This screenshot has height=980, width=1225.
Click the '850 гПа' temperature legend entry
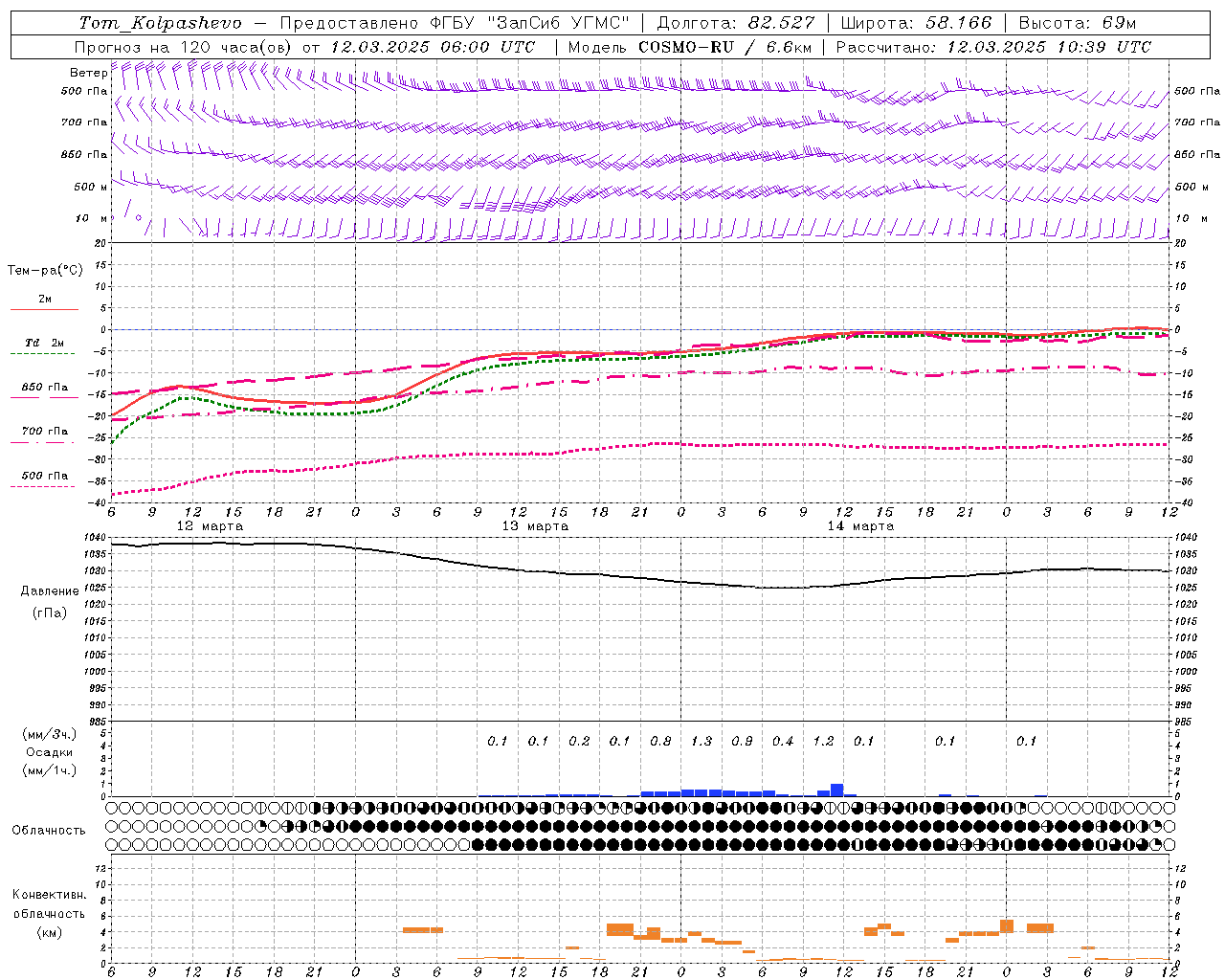click(45, 388)
